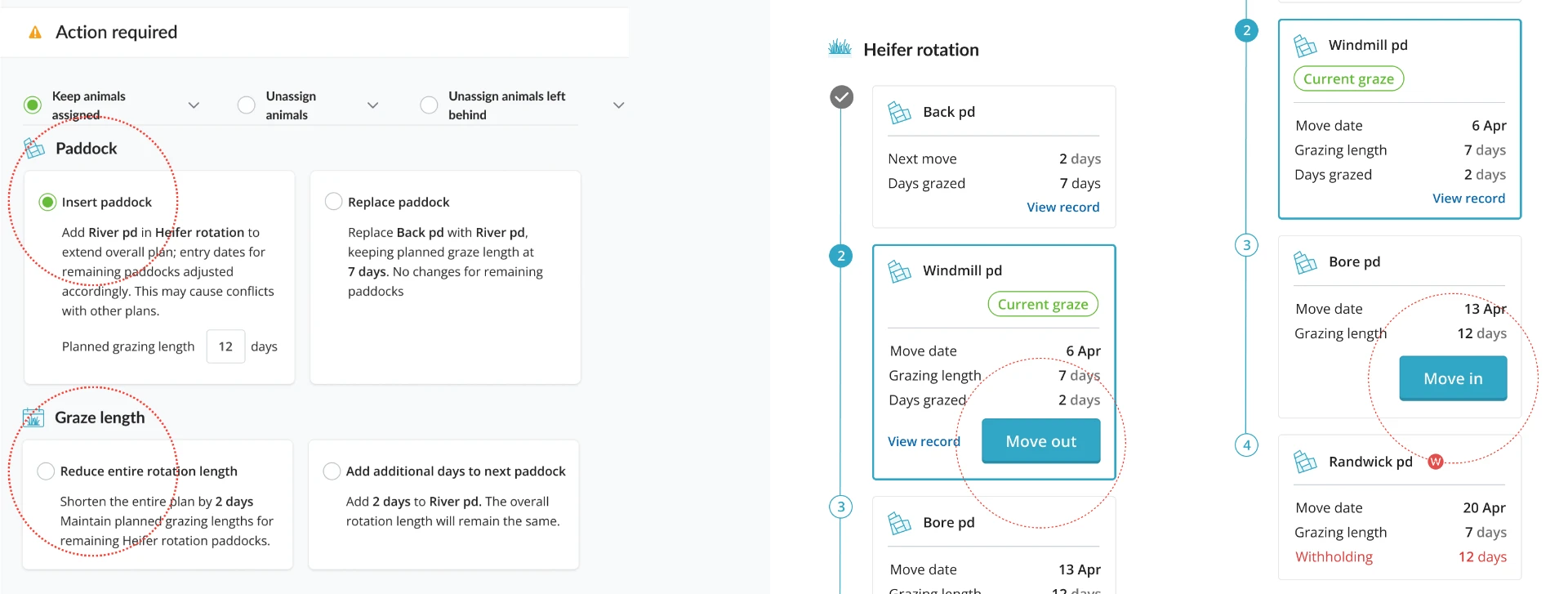Select Reduce entire rotation length option
The image size is (1568, 594).
point(46,471)
